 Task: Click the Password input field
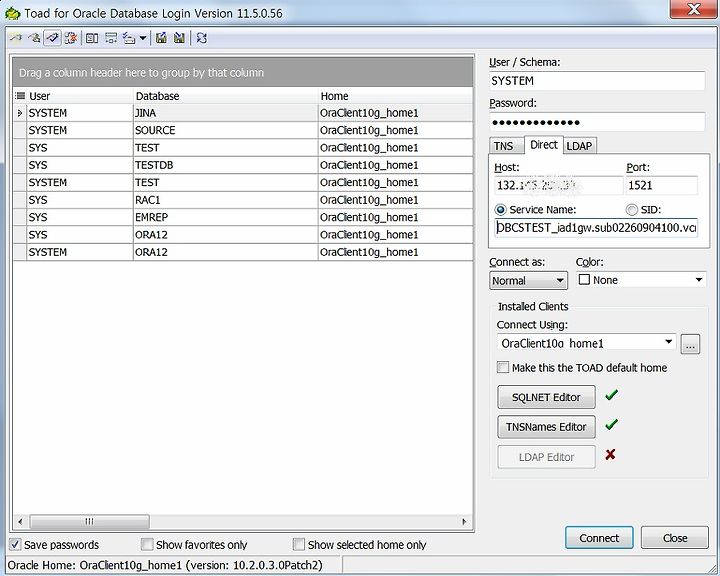597,122
